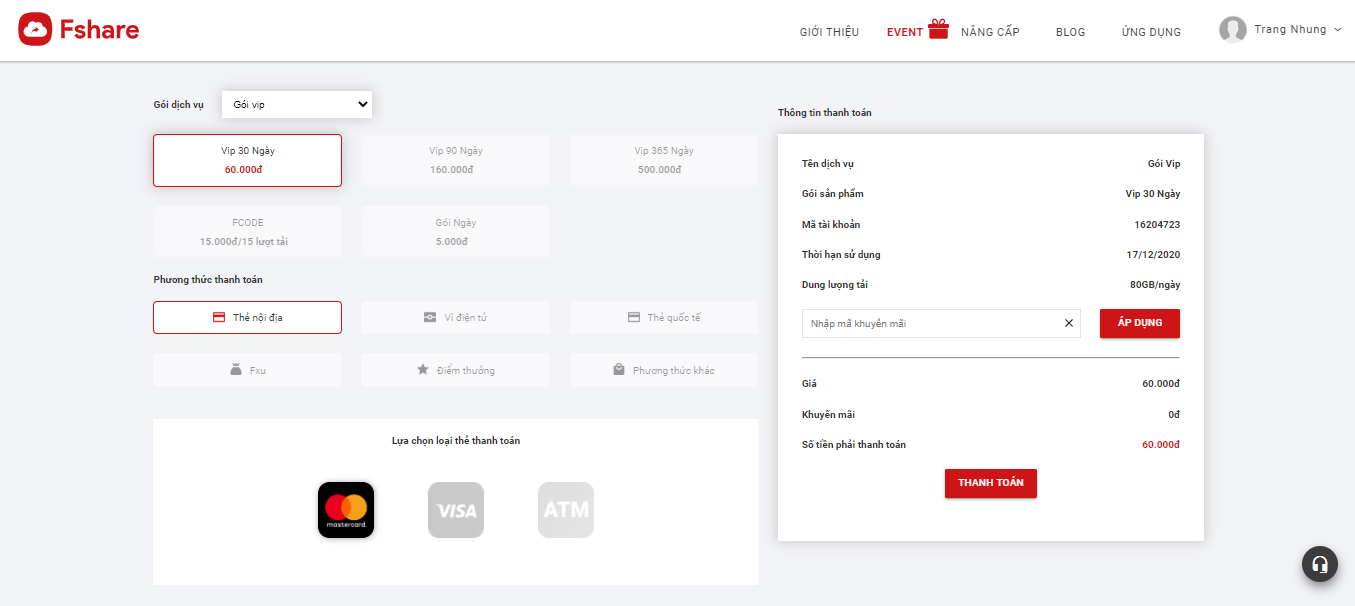Select the Mastercard payment card
This screenshot has width=1355, height=606.
[346, 510]
